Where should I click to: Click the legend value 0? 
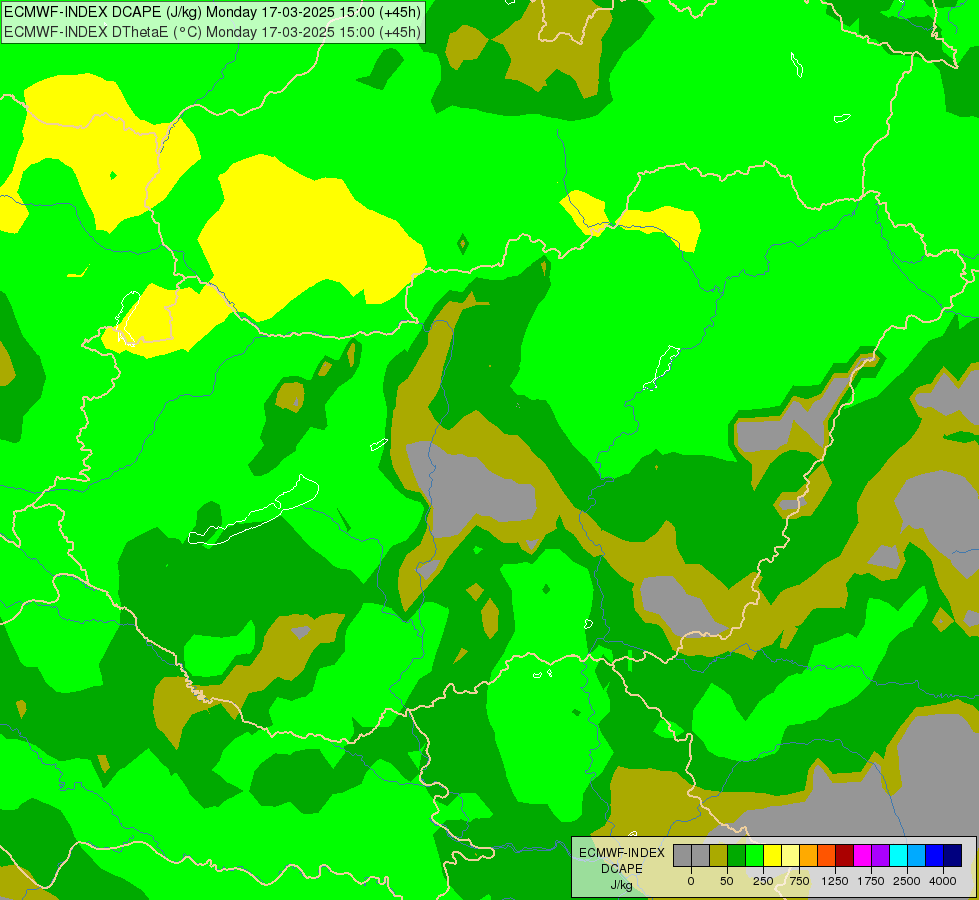point(691,881)
